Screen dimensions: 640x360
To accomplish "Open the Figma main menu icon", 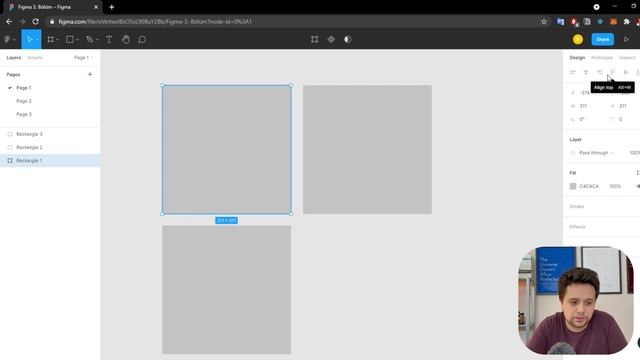I will [7, 40].
